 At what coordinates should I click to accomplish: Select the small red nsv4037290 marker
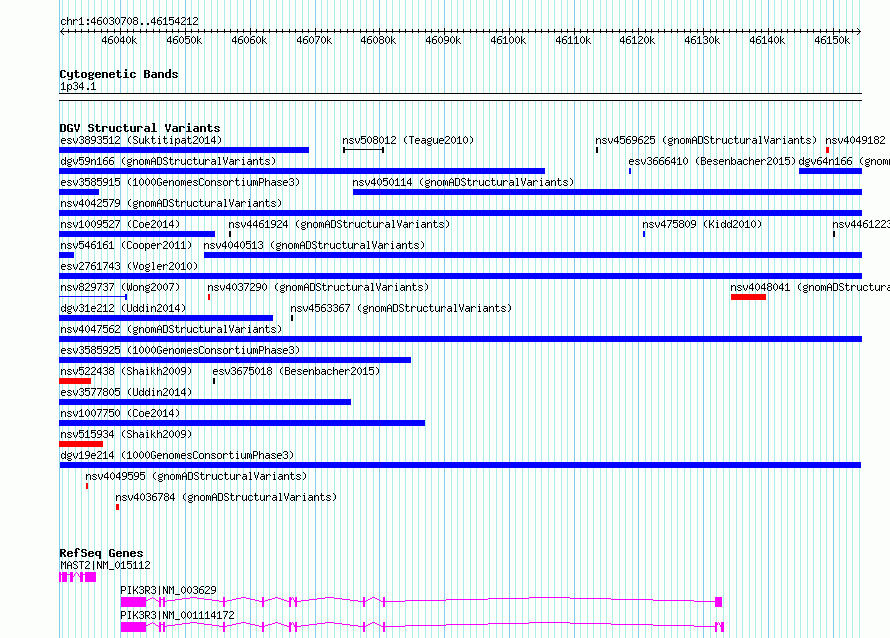pyautogui.click(x=209, y=297)
